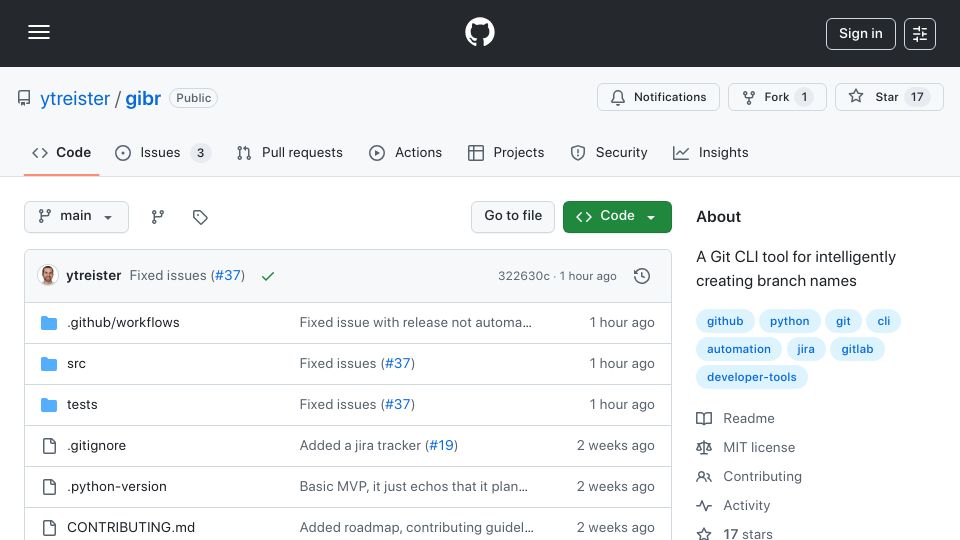Switch to the Code tab
This screenshot has height=540, width=960.
point(61,152)
